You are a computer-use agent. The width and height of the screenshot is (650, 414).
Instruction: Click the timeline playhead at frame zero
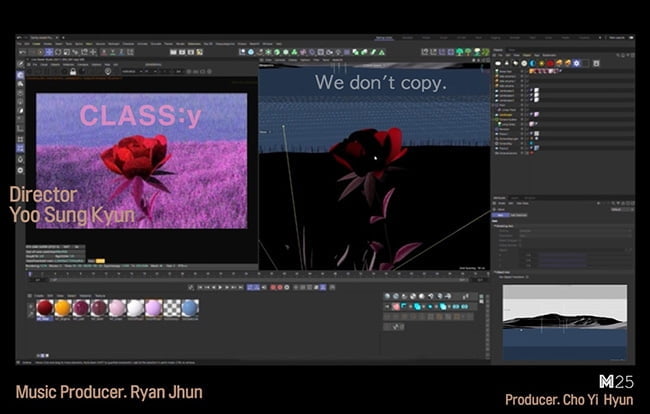click(30, 274)
